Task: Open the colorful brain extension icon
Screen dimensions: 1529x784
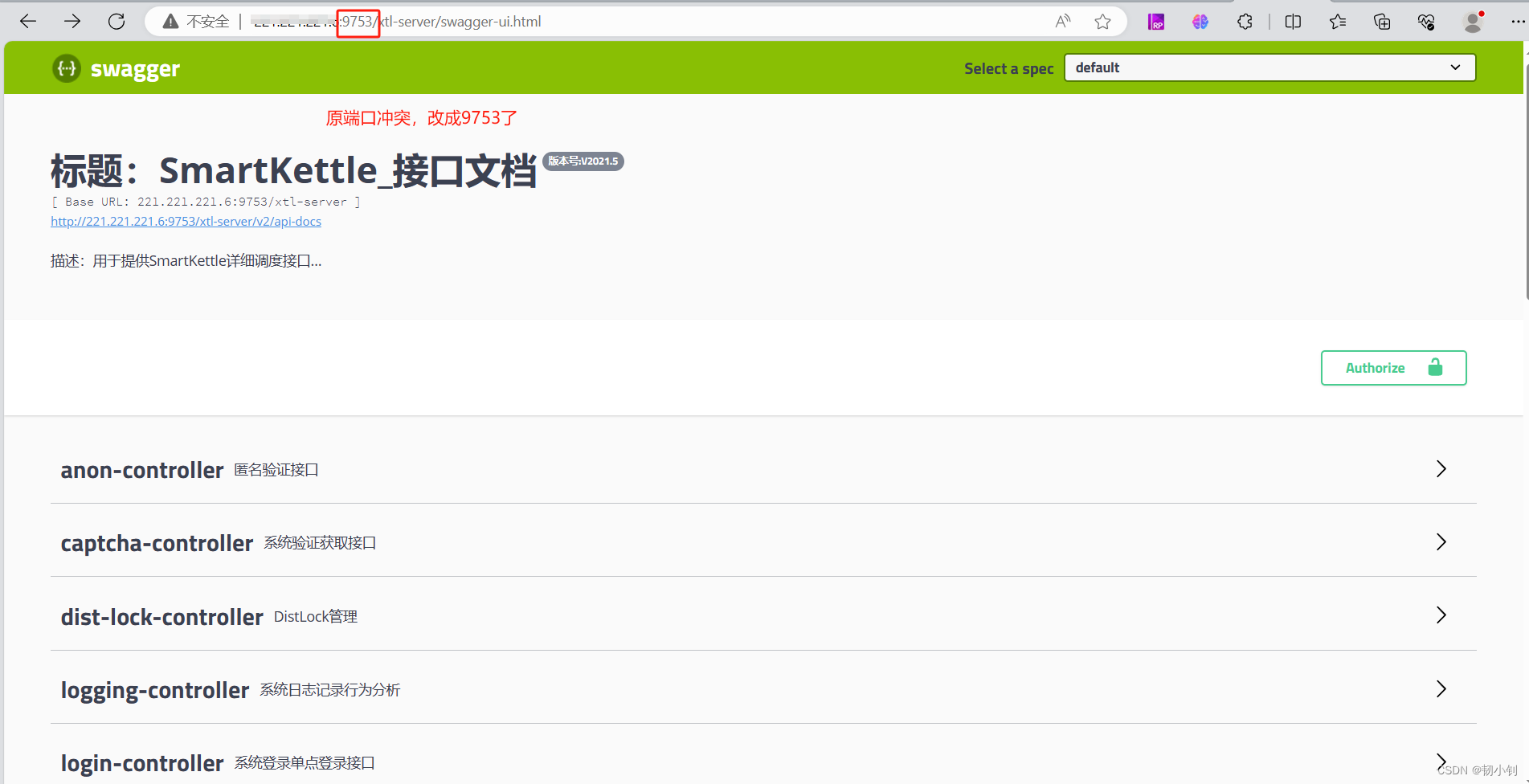Action: point(1200,22)
